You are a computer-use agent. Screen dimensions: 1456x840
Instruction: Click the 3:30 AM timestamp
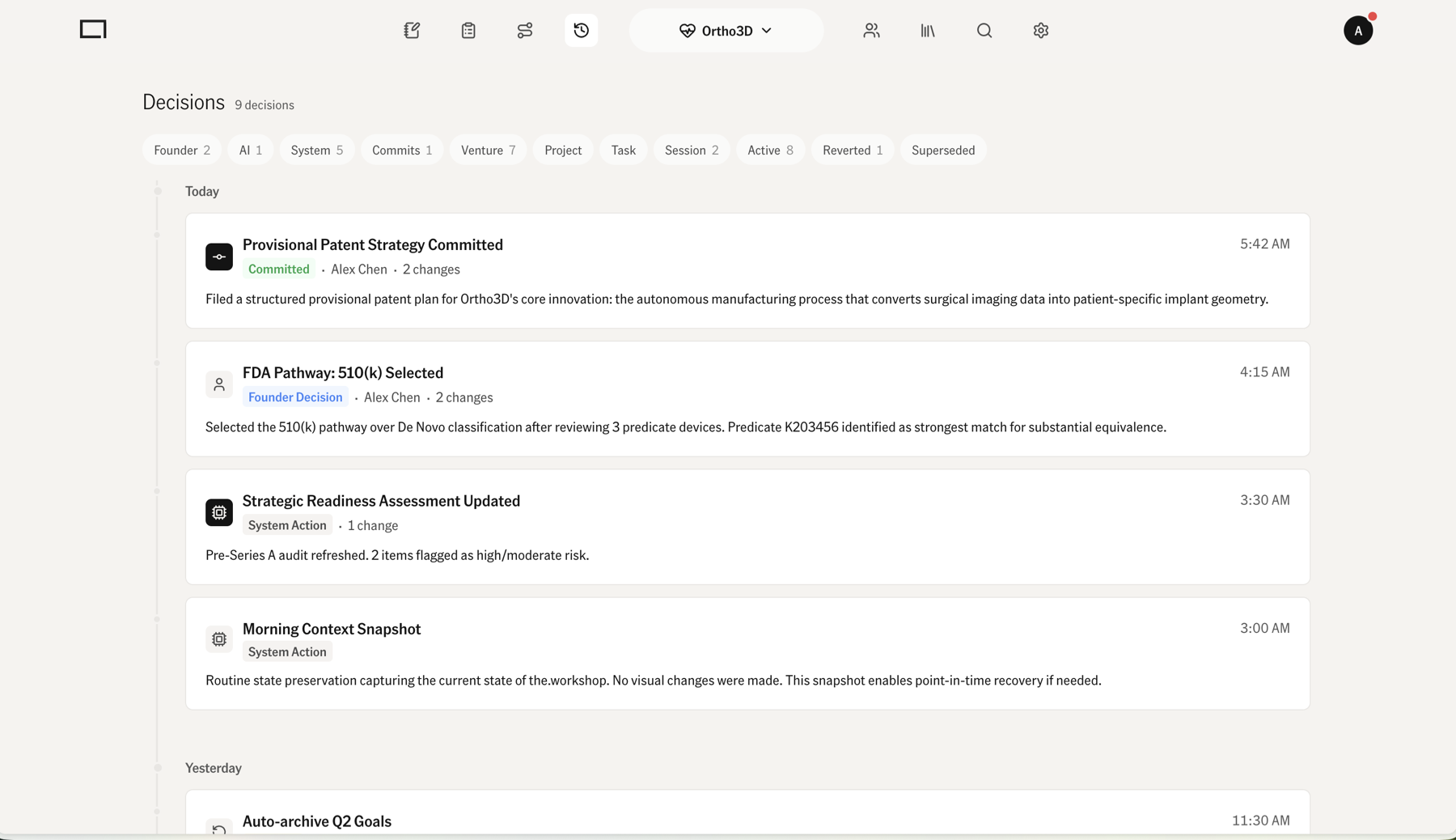pyautogui.click(x=1265, y=499)
